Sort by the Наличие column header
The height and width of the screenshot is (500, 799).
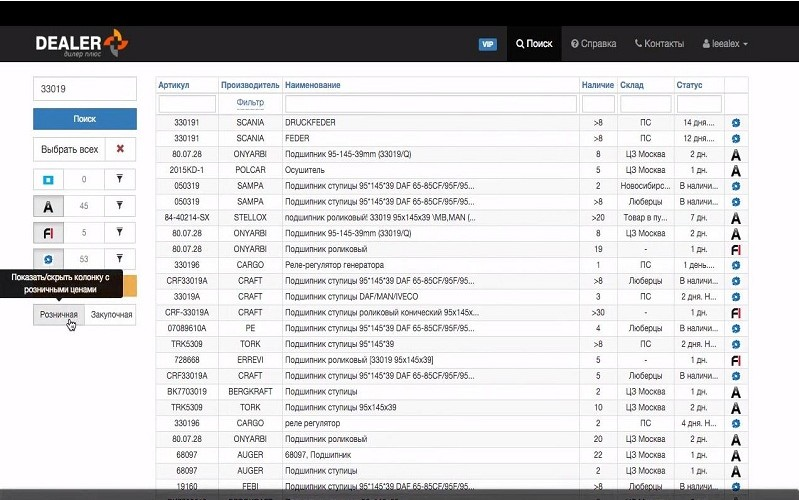[598, 85]
